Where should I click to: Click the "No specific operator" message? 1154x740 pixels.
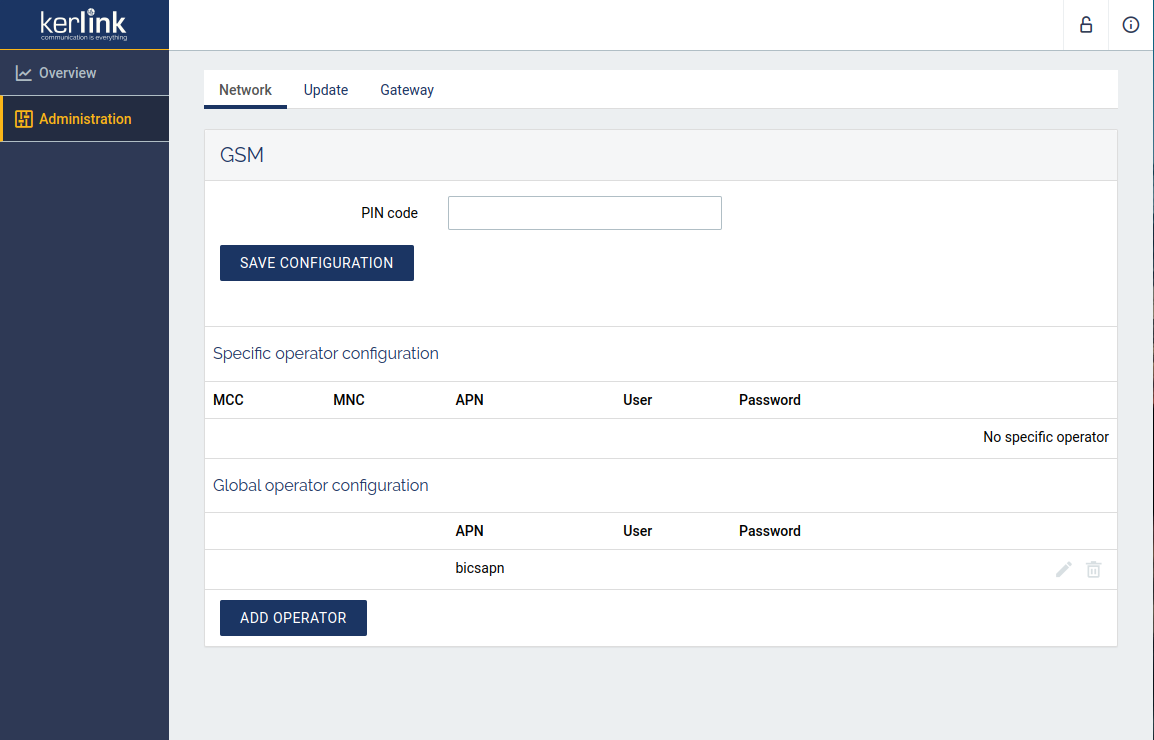point(1045,437)
